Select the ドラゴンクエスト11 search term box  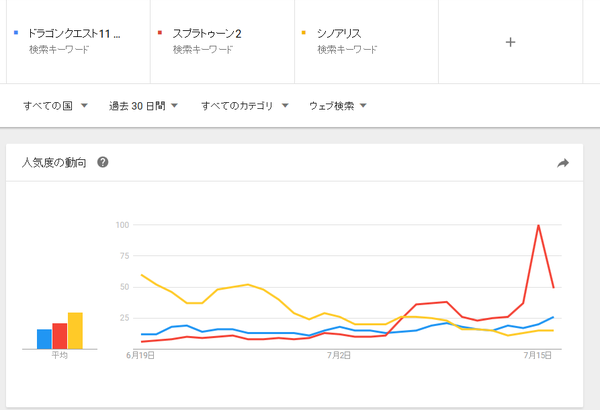click(78, 41)
